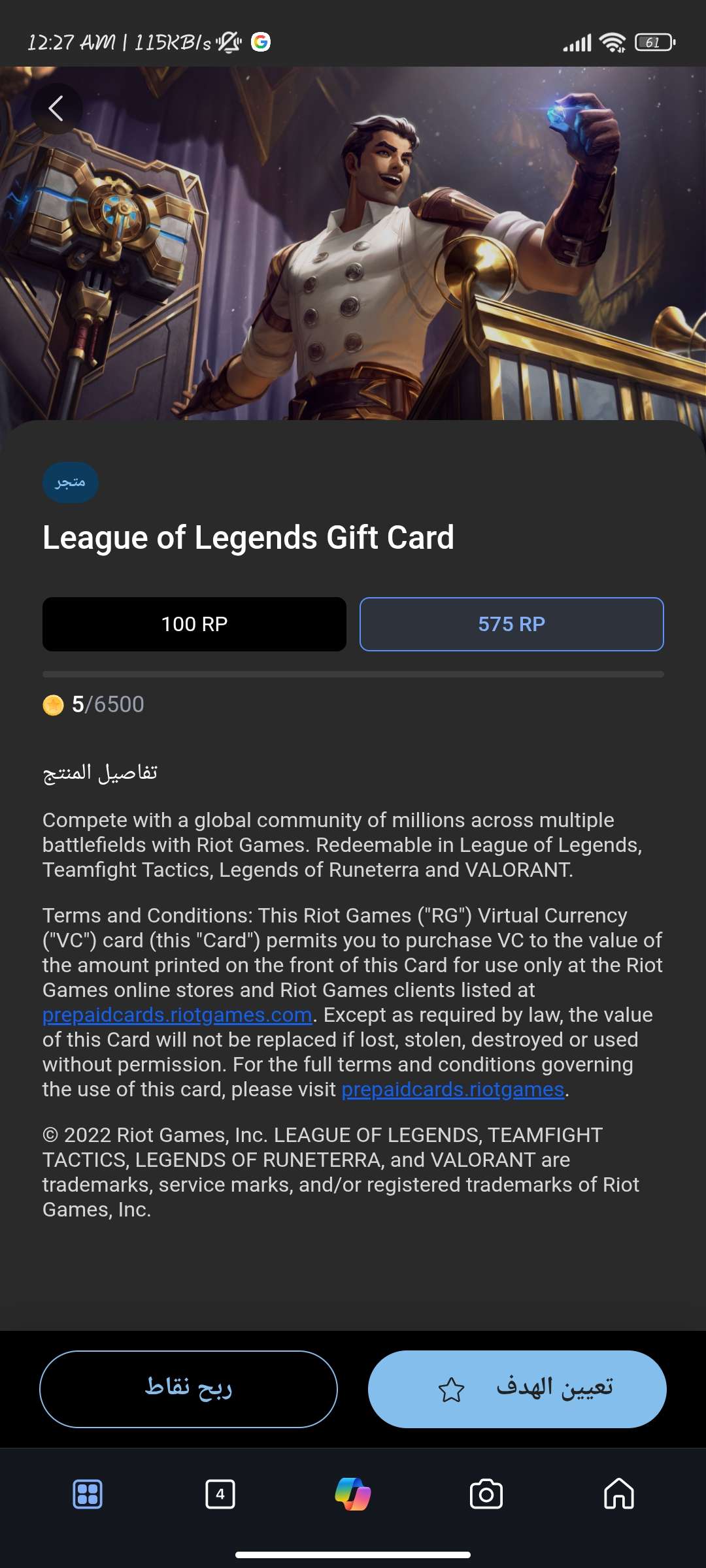706x1568 pixels.
Task: Launch Copilot from the colorful center icon
Action: click(x=353, y=1494)
